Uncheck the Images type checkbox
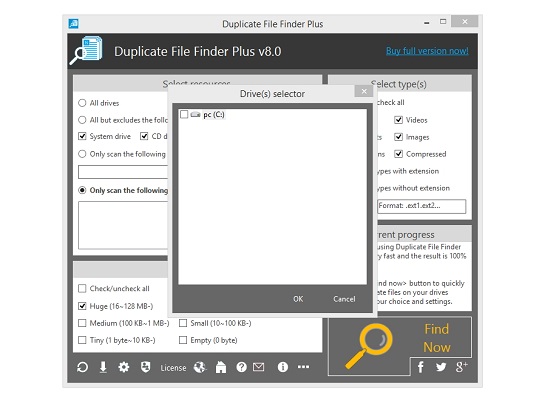 click(398, 137)
